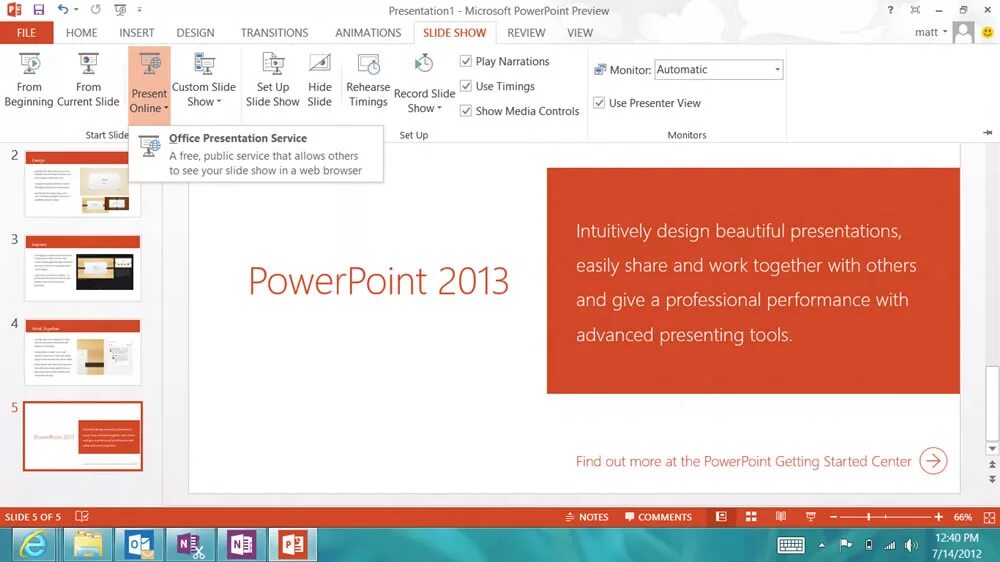Click start-from-beginning icon in quick access toolbar

(120, 10)
